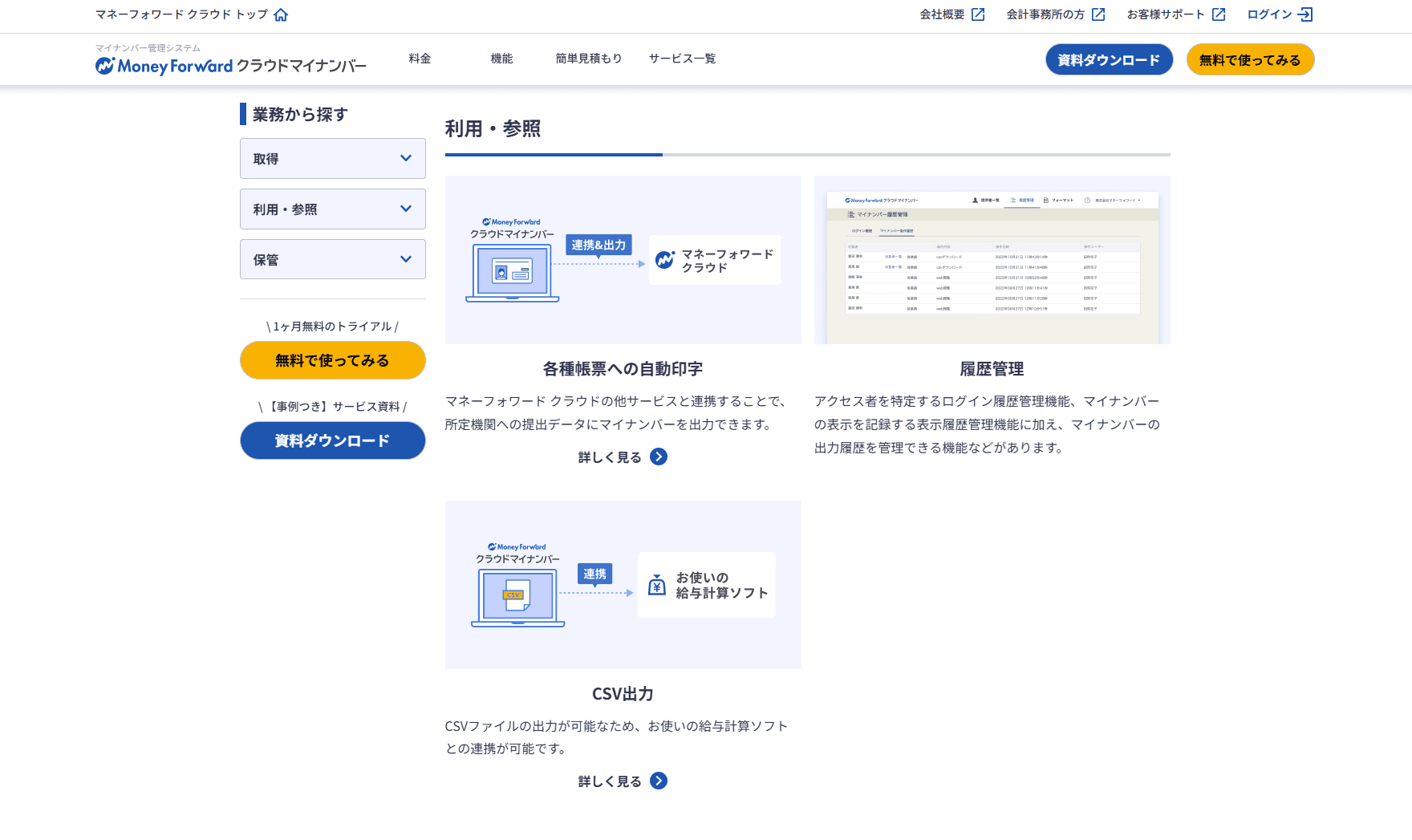The image size is (1412, 840).
Task: Open the マネーフォワード クラウド トップ link
Action: (x=181, y=14)
